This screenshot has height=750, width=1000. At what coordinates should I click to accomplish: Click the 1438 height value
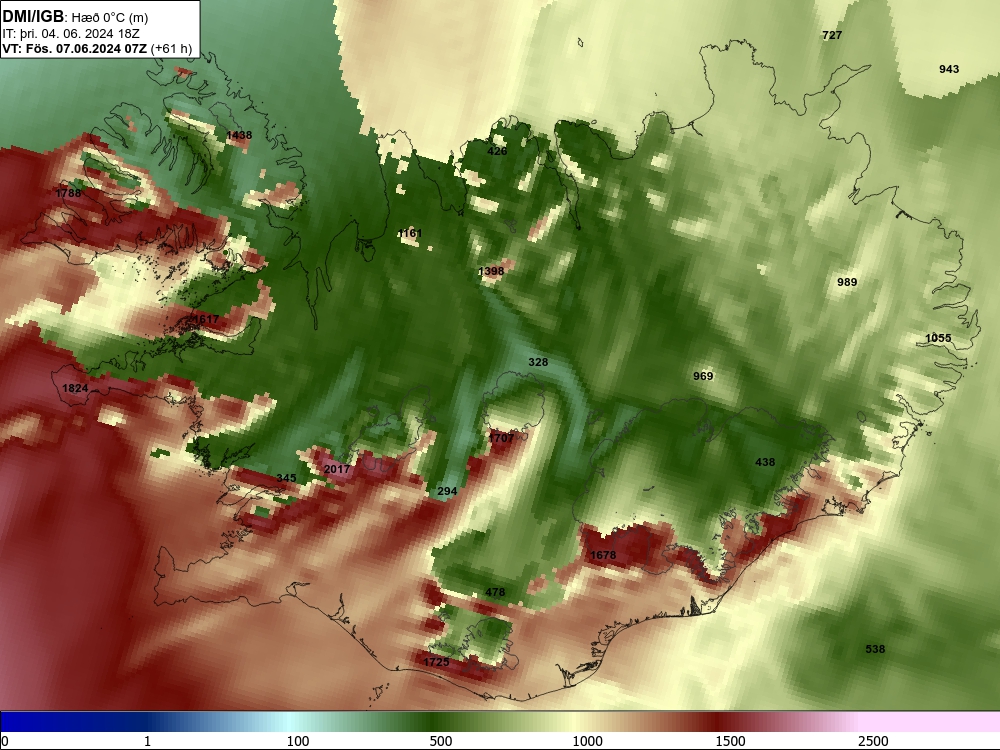[x=239, y=135]
